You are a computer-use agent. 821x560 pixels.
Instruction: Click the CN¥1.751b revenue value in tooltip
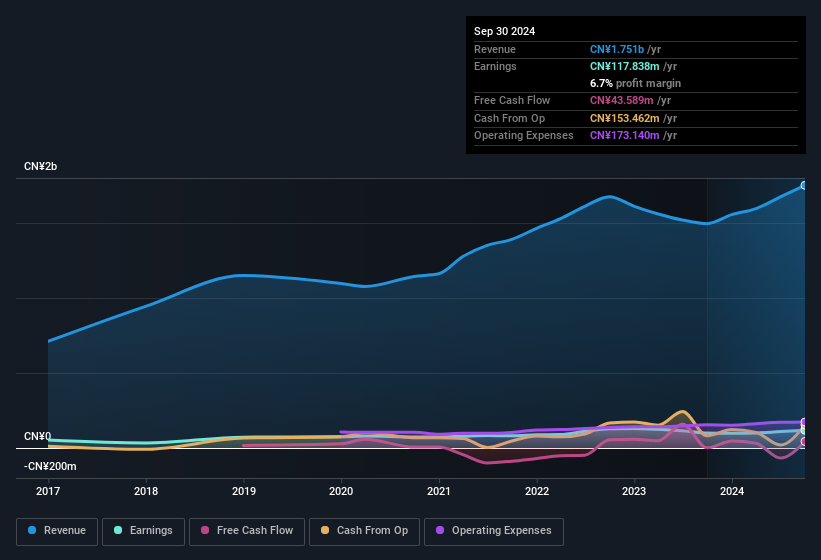pos(617,49)
